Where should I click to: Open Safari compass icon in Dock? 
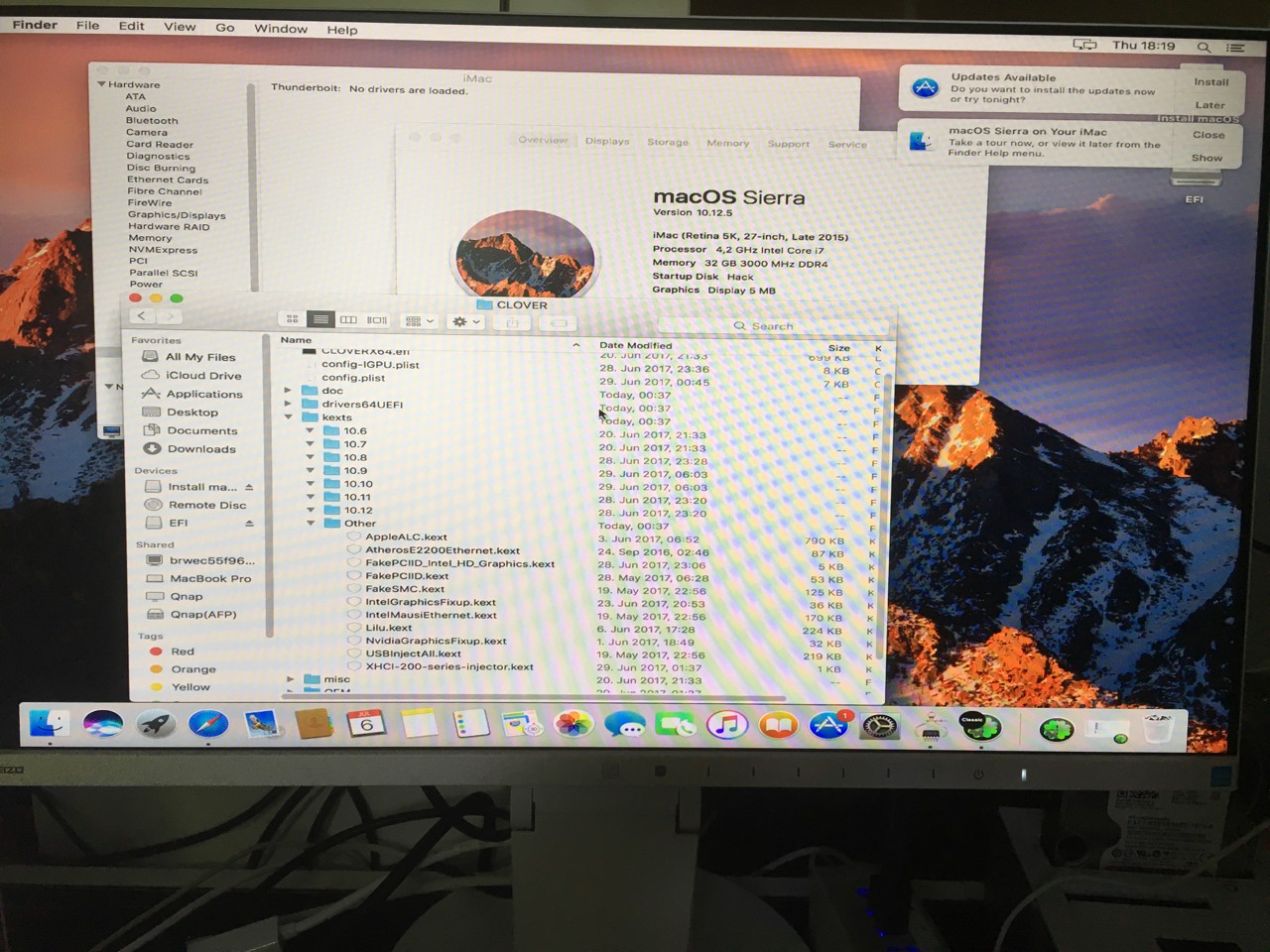(208, 726)
